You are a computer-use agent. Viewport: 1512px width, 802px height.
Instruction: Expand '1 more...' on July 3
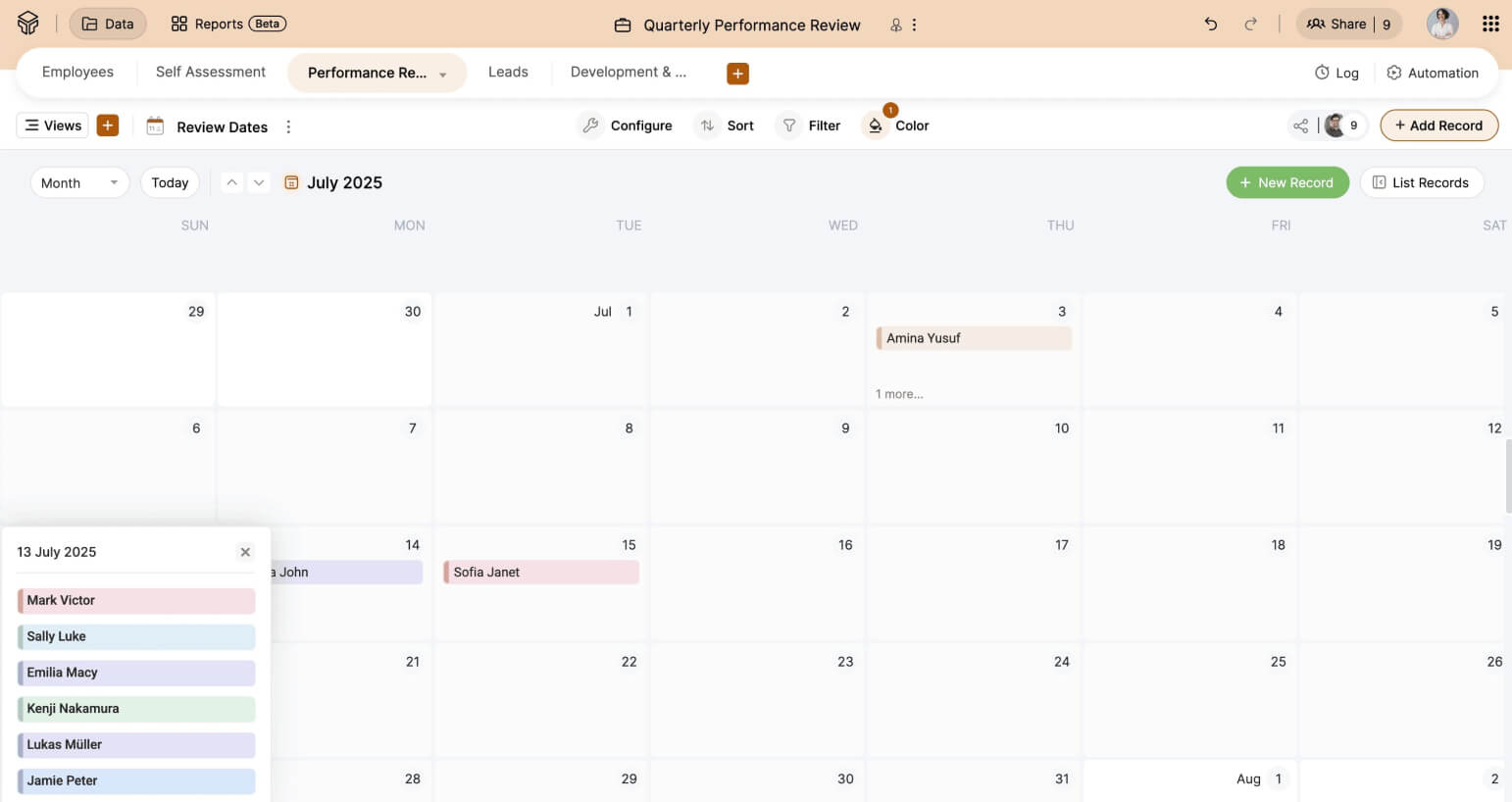899,394
